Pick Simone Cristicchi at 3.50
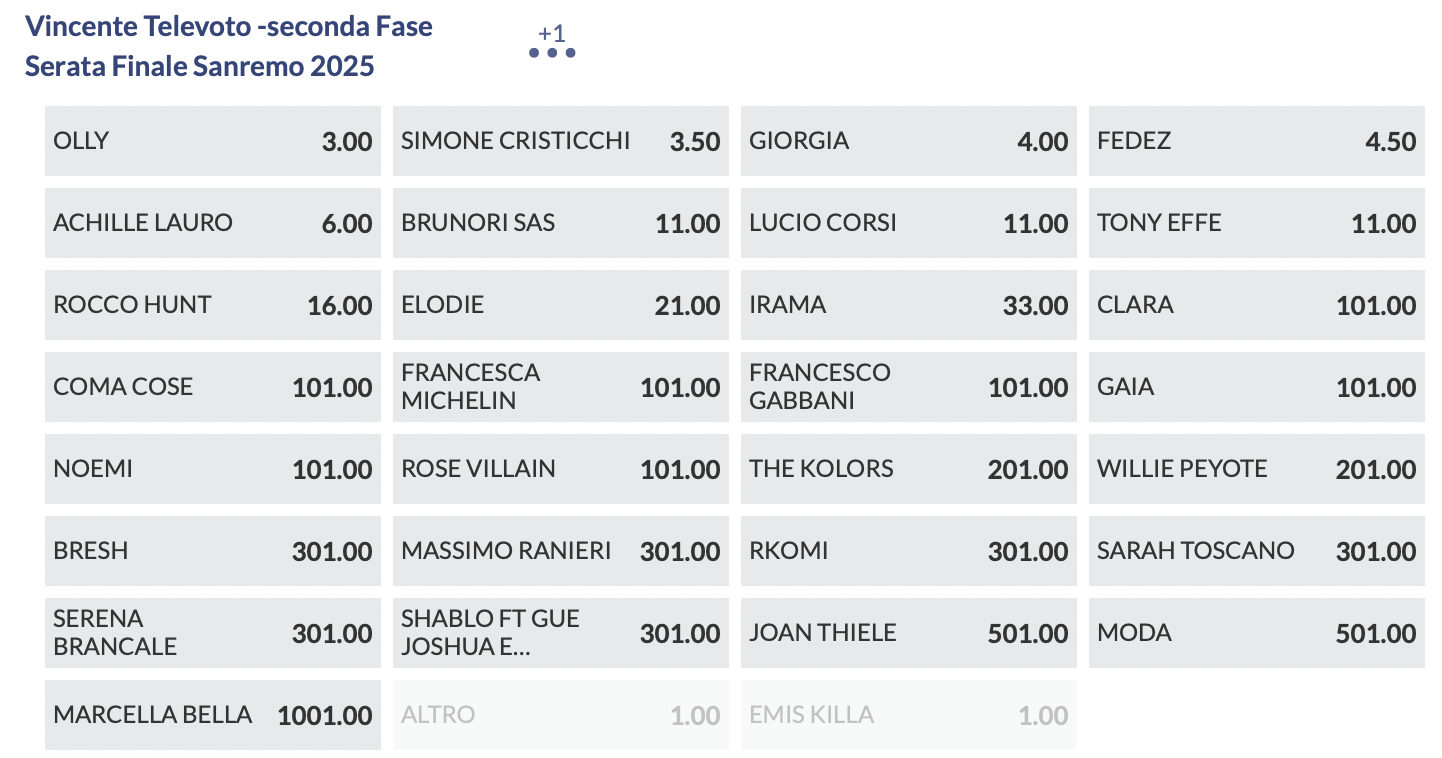 [x=560, y=141]
